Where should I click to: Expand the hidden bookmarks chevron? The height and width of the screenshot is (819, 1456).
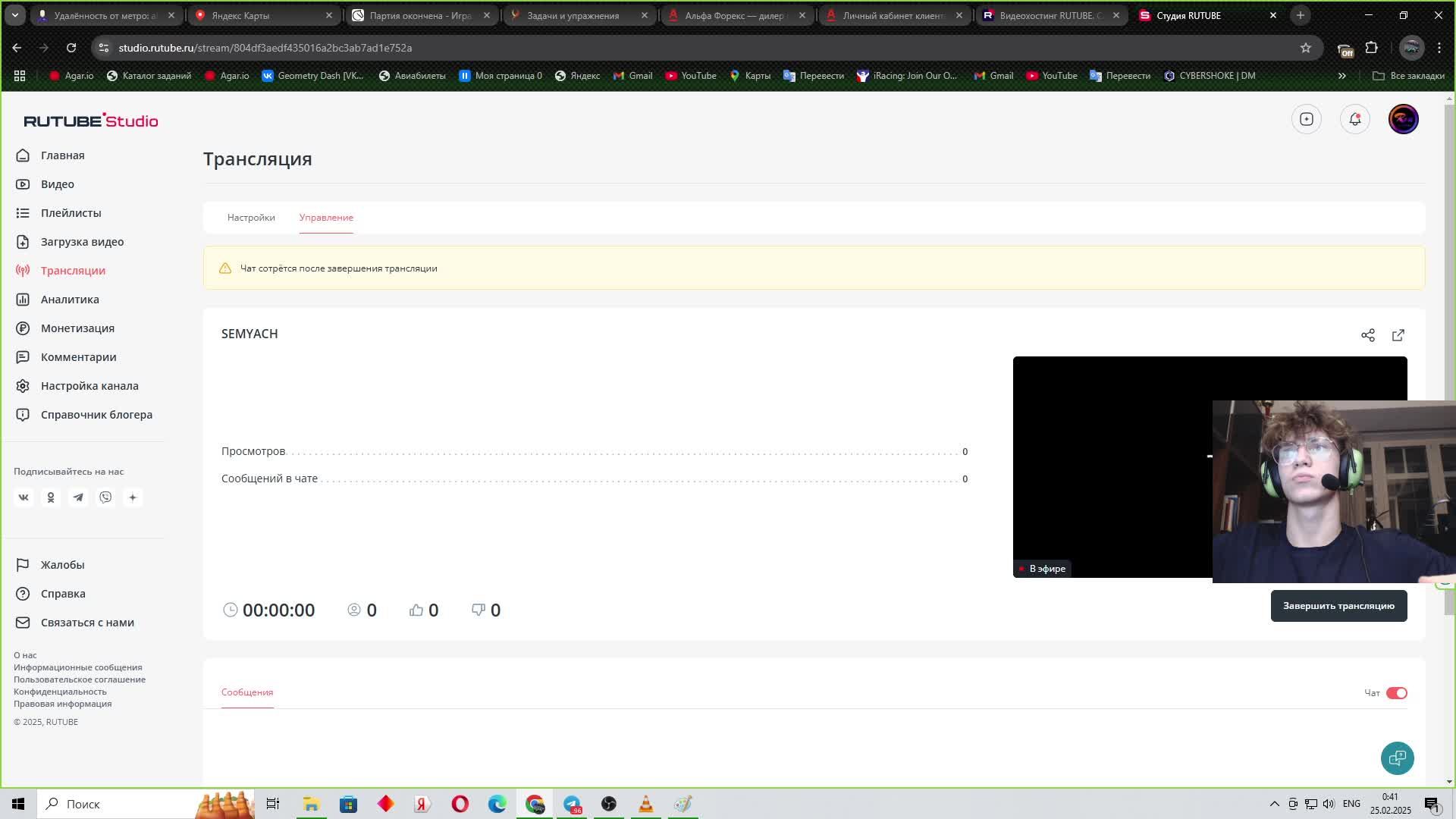click(x=1341, y=76)
